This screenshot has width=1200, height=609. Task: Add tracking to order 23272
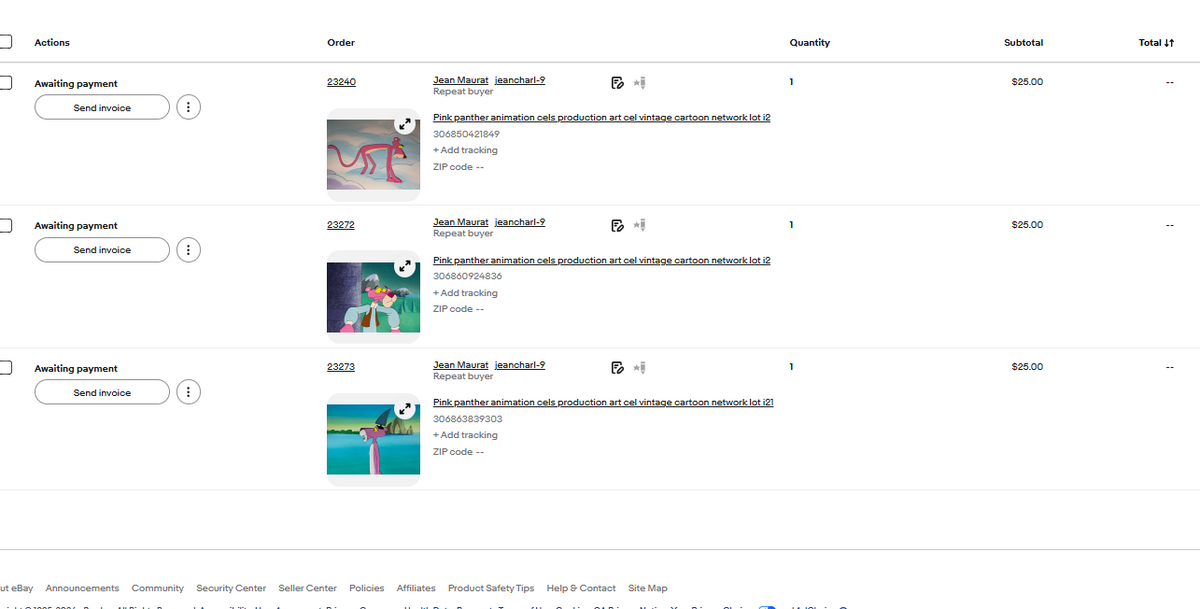(465, 293)
